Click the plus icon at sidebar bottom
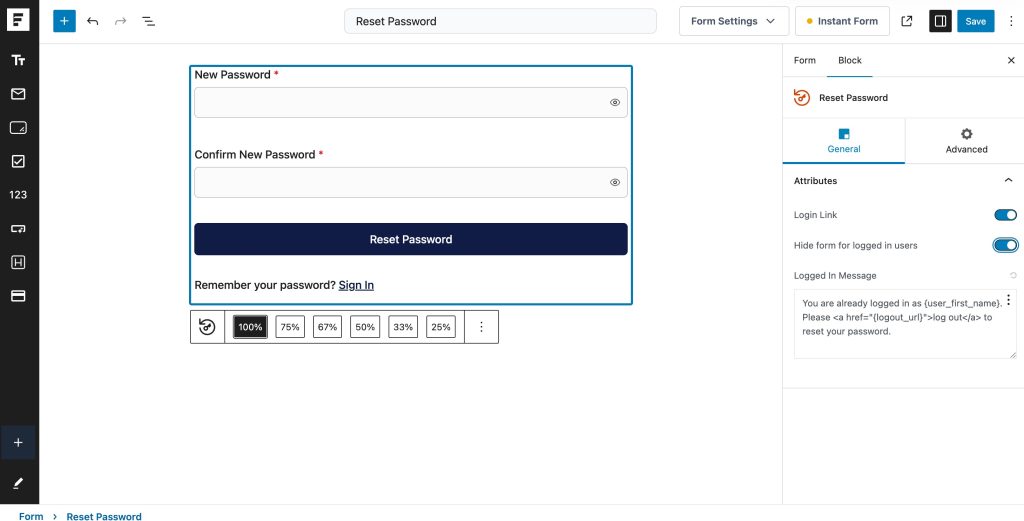This screenshot has height=521, width=1024. 18,443
